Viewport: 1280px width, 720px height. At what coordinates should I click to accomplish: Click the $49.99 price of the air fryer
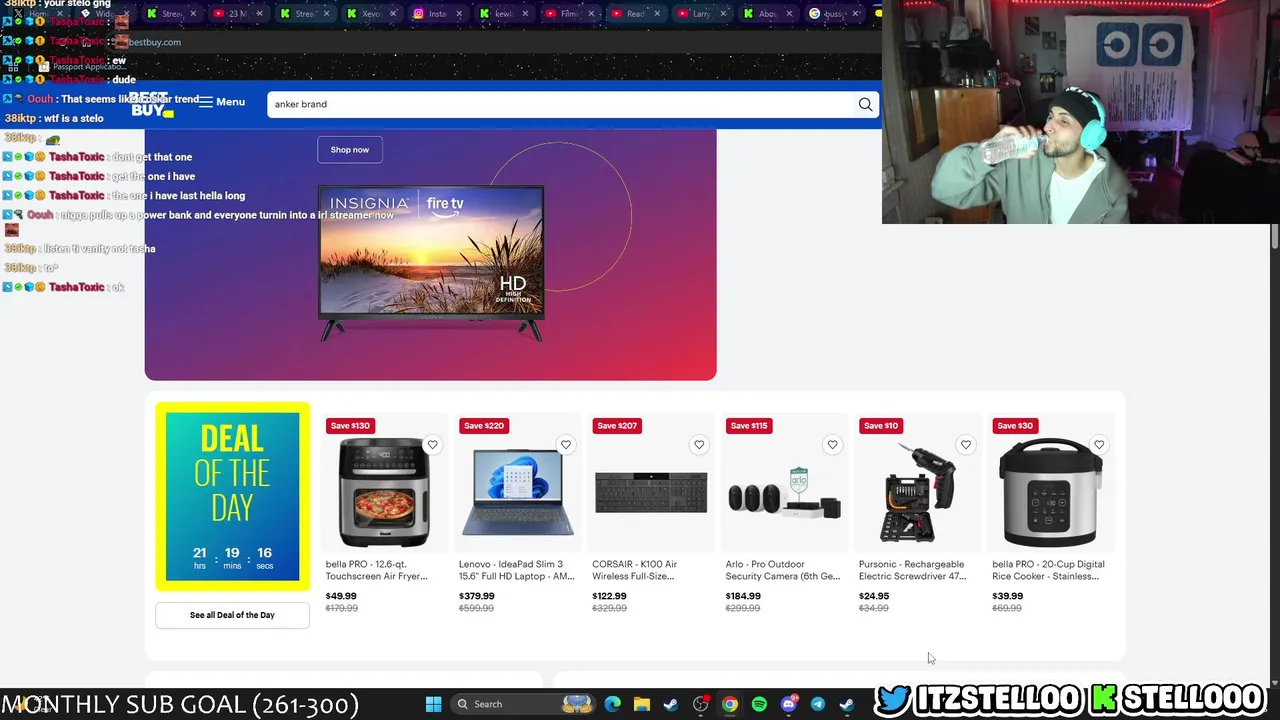341,596
